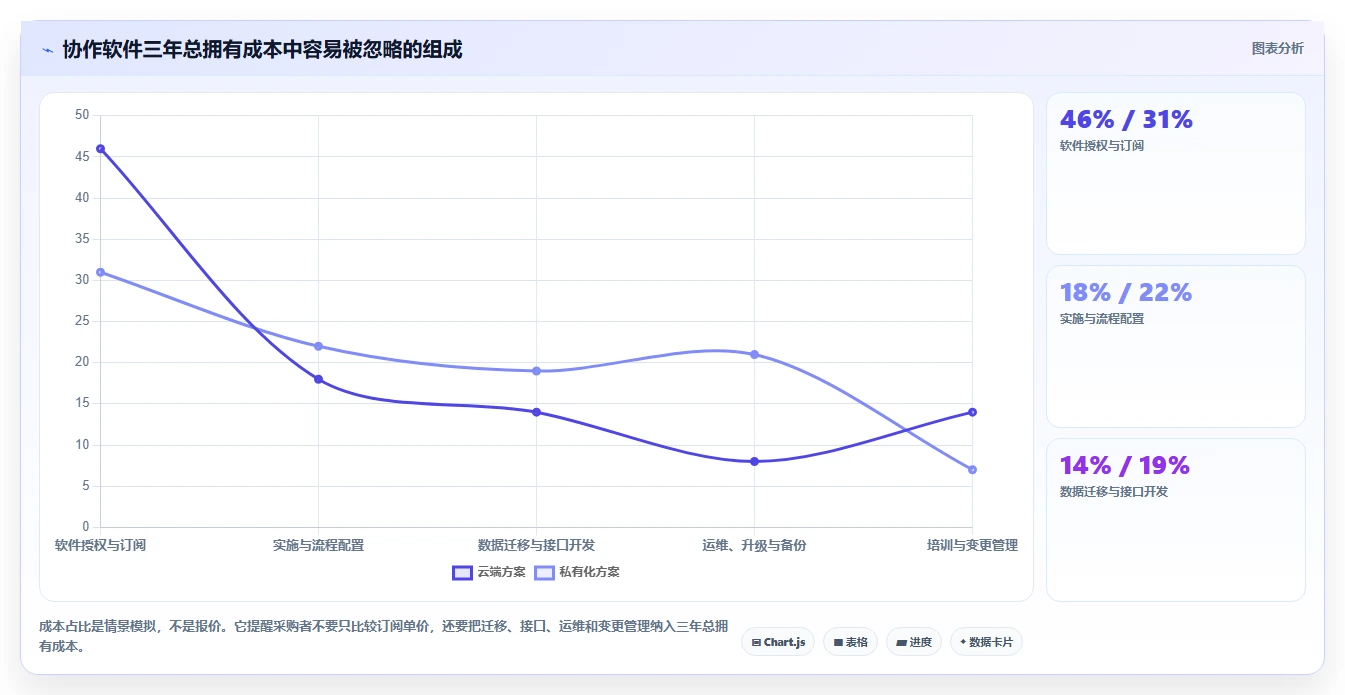Click the title 协作软件三年总拥有成本中容易被忽略的组成

262,49
